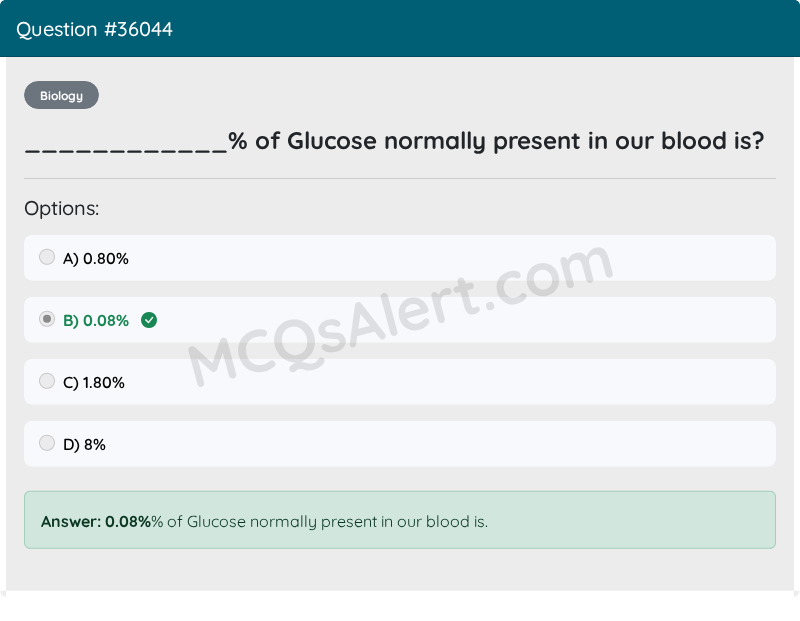Select radio button for option C

[x=47, y=381]
